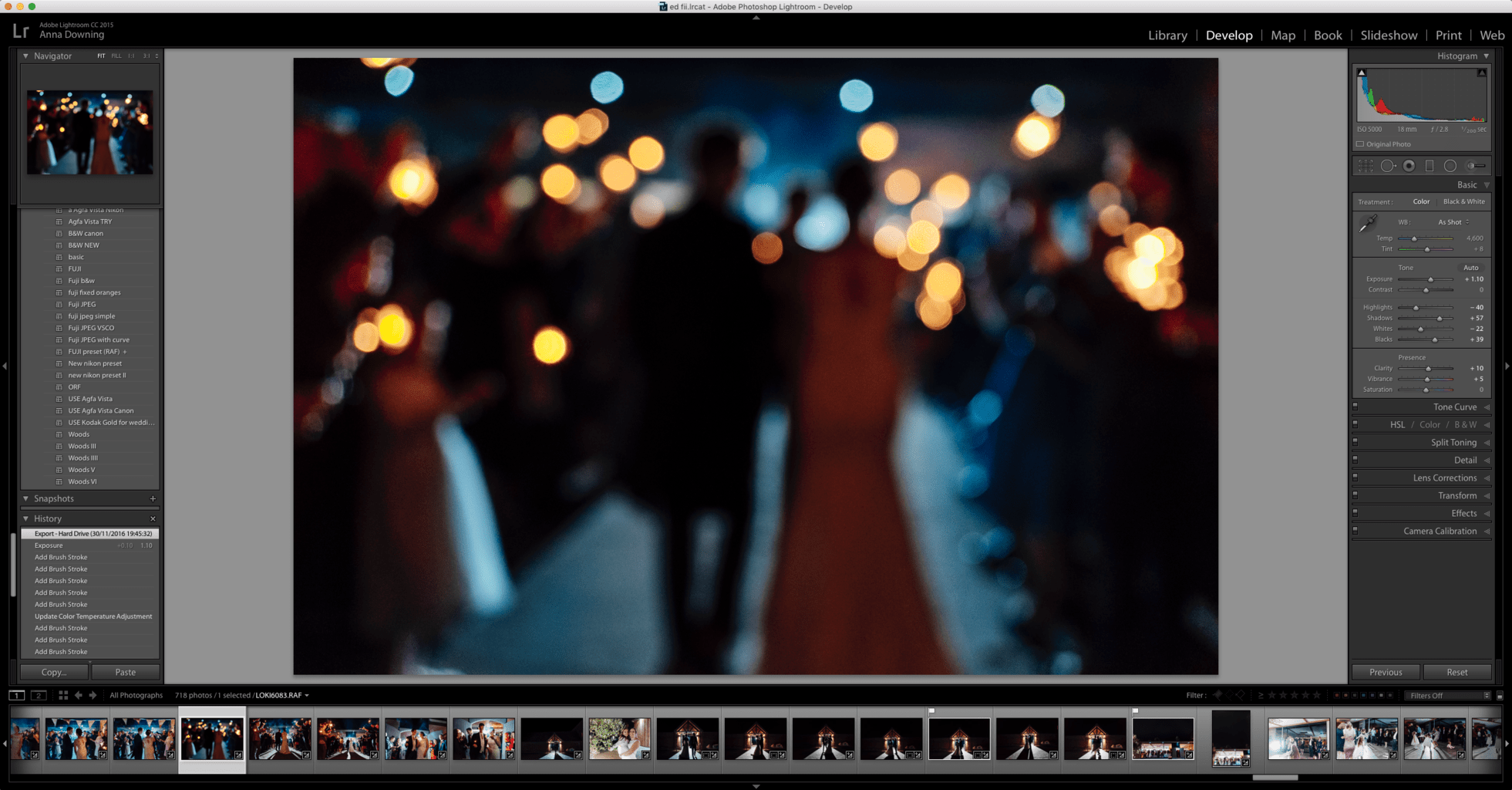Select the Red Eye Correction tool
The width and height of the screenshot is (1512, 790).
[1409, 166]
